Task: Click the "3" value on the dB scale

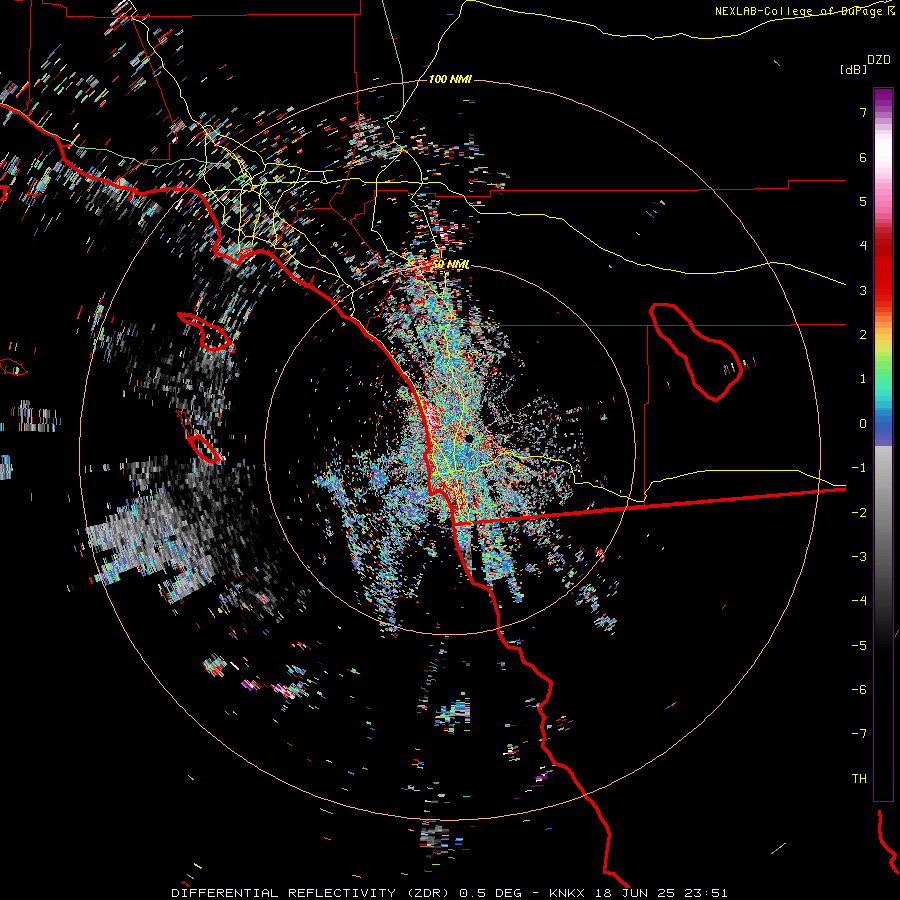Action: tap(863, 290)
